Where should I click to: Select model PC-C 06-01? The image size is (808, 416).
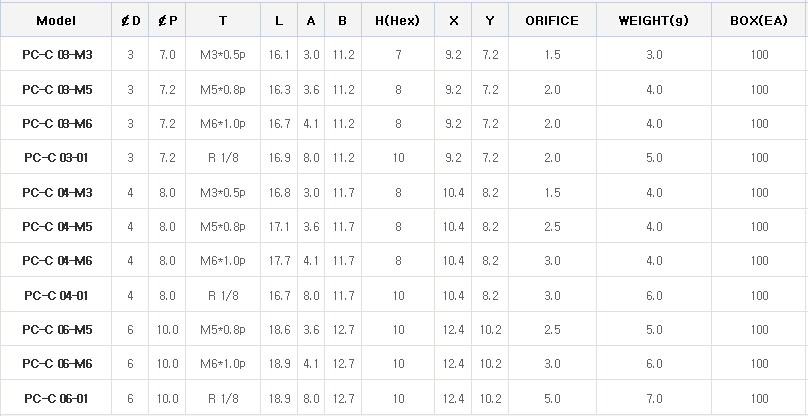click(57, 398)
